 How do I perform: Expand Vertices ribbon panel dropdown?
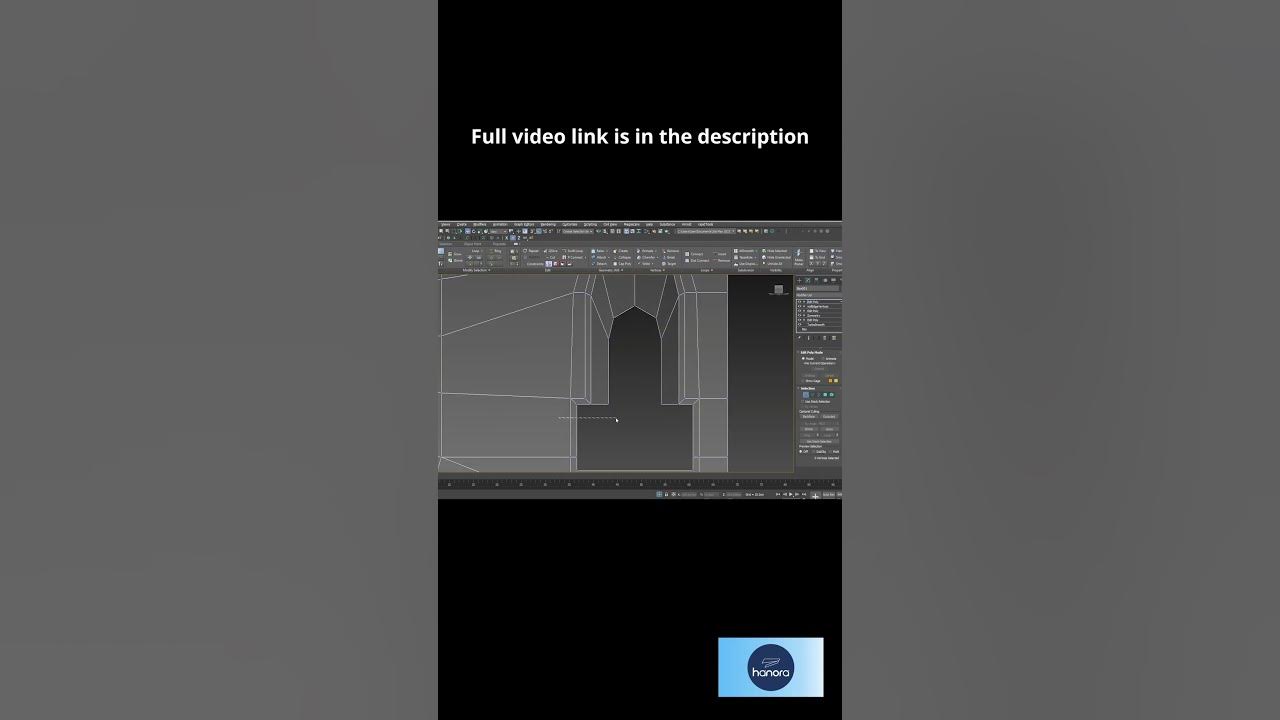(657, 270)
